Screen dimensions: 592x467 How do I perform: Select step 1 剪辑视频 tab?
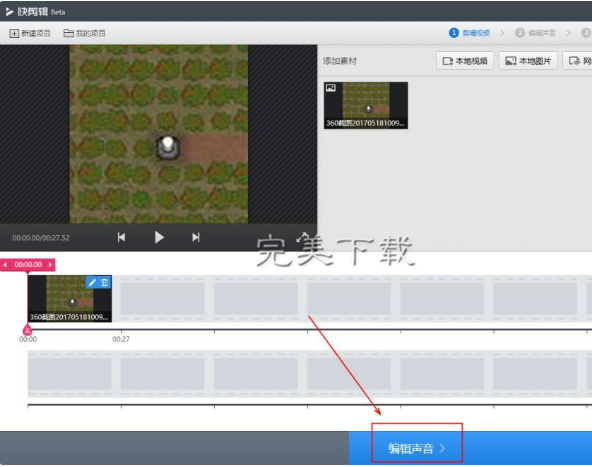(469, 33)
